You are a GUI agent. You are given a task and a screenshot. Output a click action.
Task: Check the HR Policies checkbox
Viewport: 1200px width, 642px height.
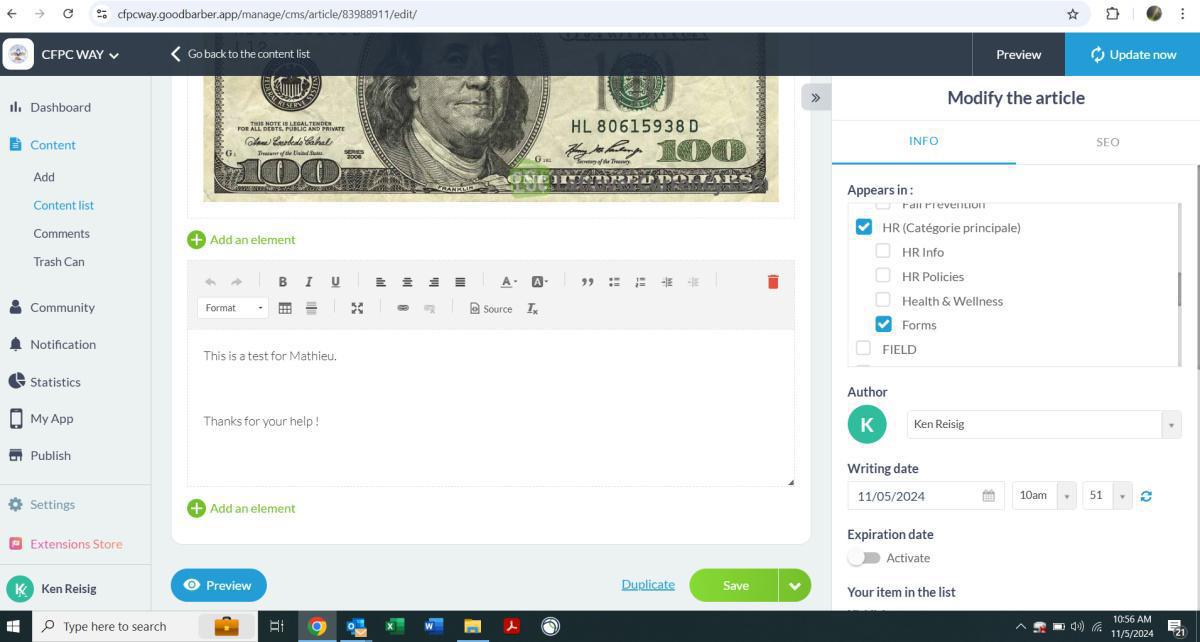point(883,275)
